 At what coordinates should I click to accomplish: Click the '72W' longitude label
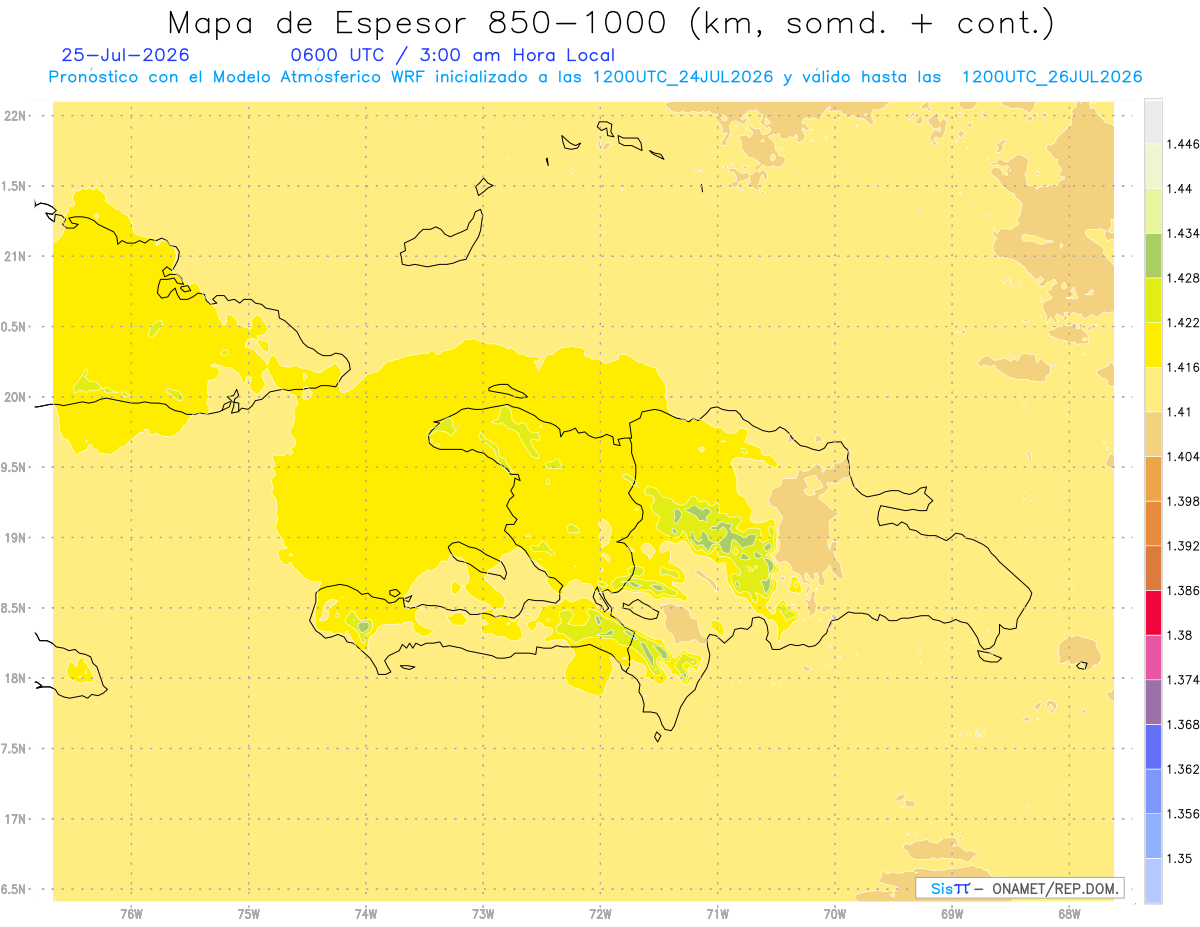coord(600,913)
